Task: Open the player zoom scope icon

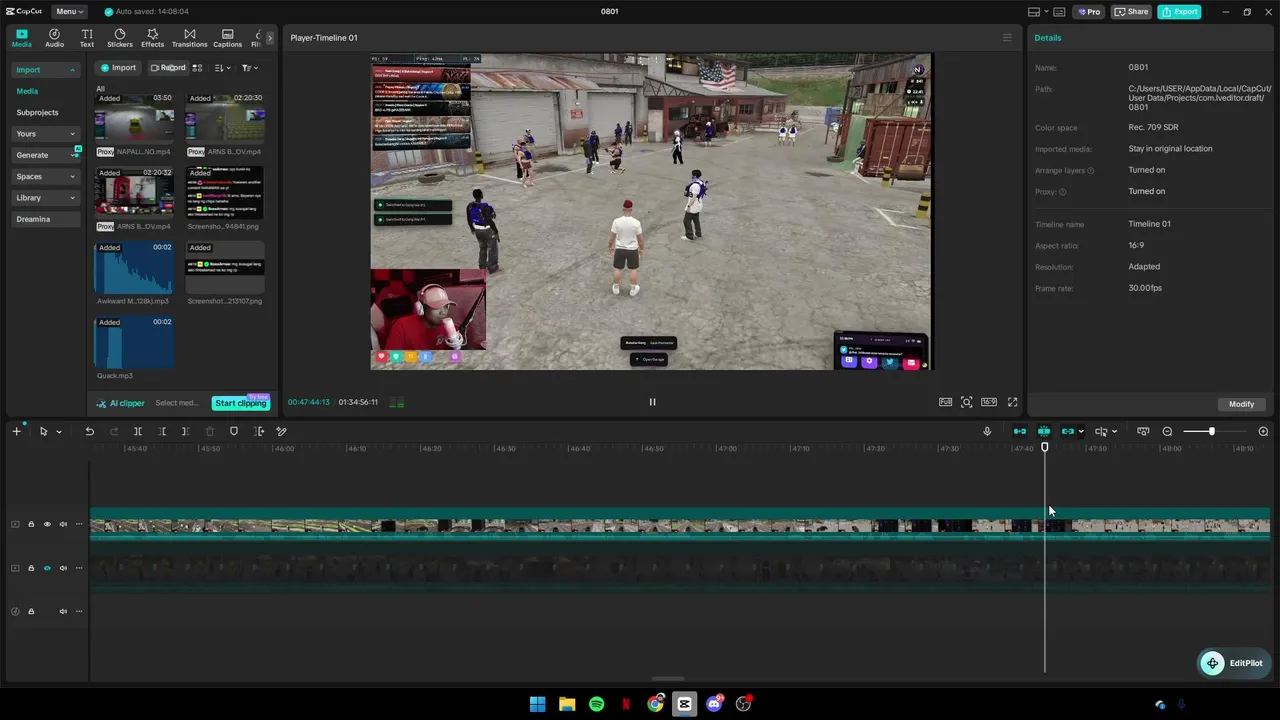Action: pyautogui.click(x=967, y=402)
